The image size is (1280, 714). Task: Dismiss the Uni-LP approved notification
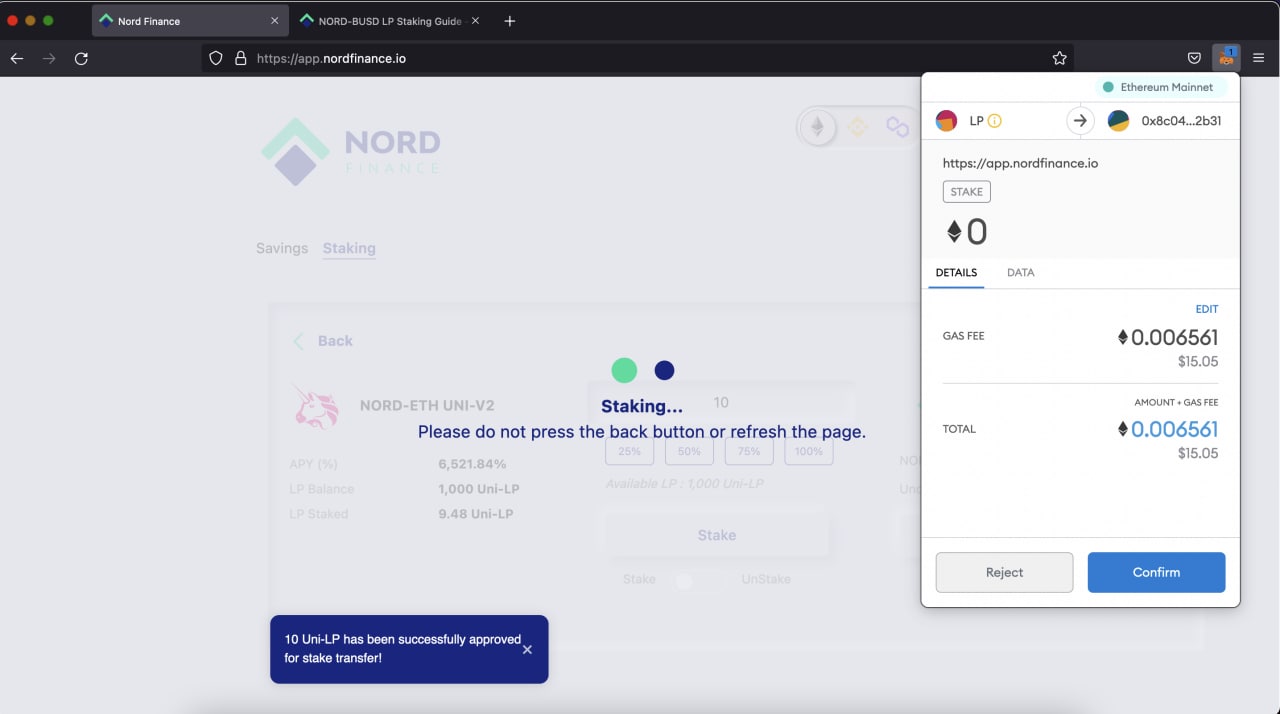527,649
